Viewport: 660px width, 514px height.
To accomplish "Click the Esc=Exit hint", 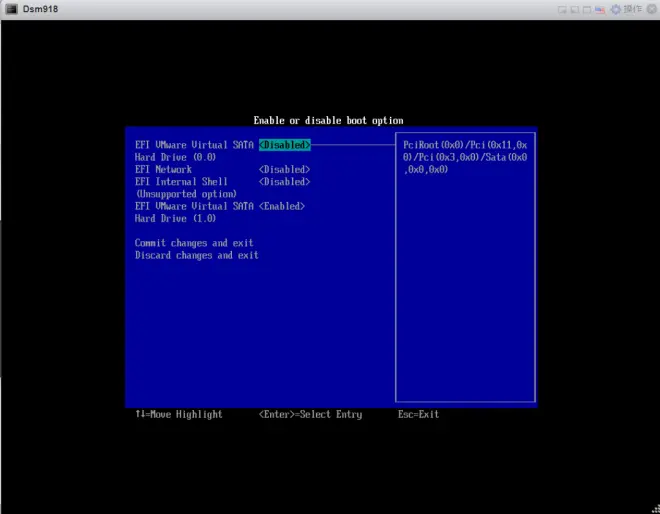I will [418, 414].
